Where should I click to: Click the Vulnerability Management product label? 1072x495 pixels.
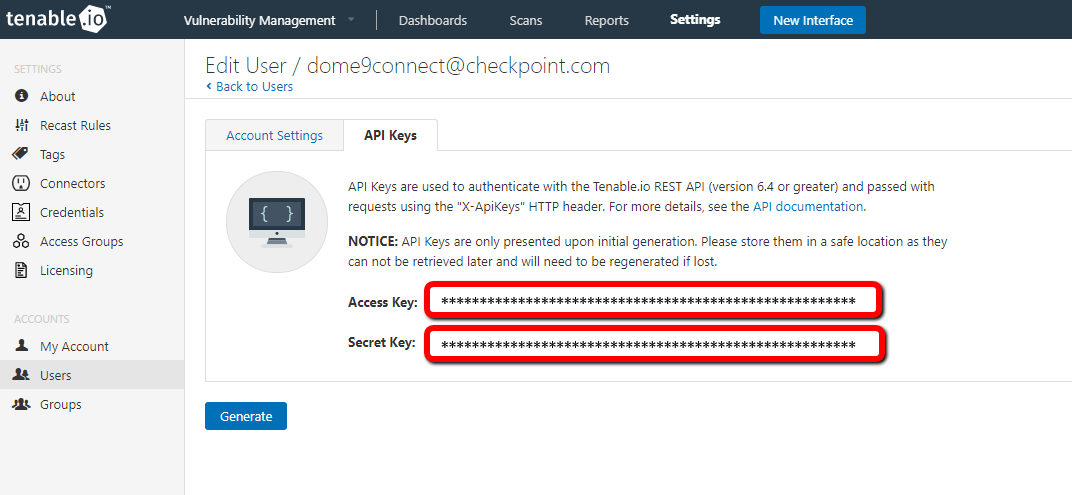coord(260,21)
